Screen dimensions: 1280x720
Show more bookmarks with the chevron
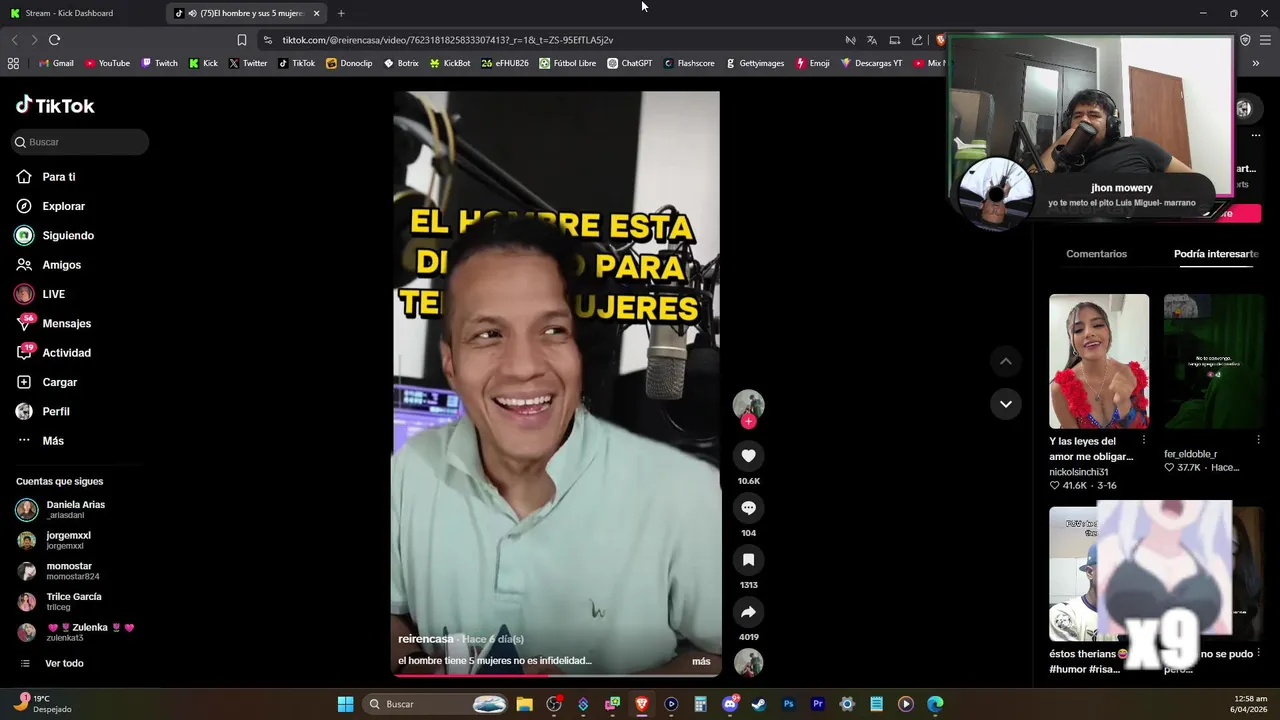click(1256, 63)
